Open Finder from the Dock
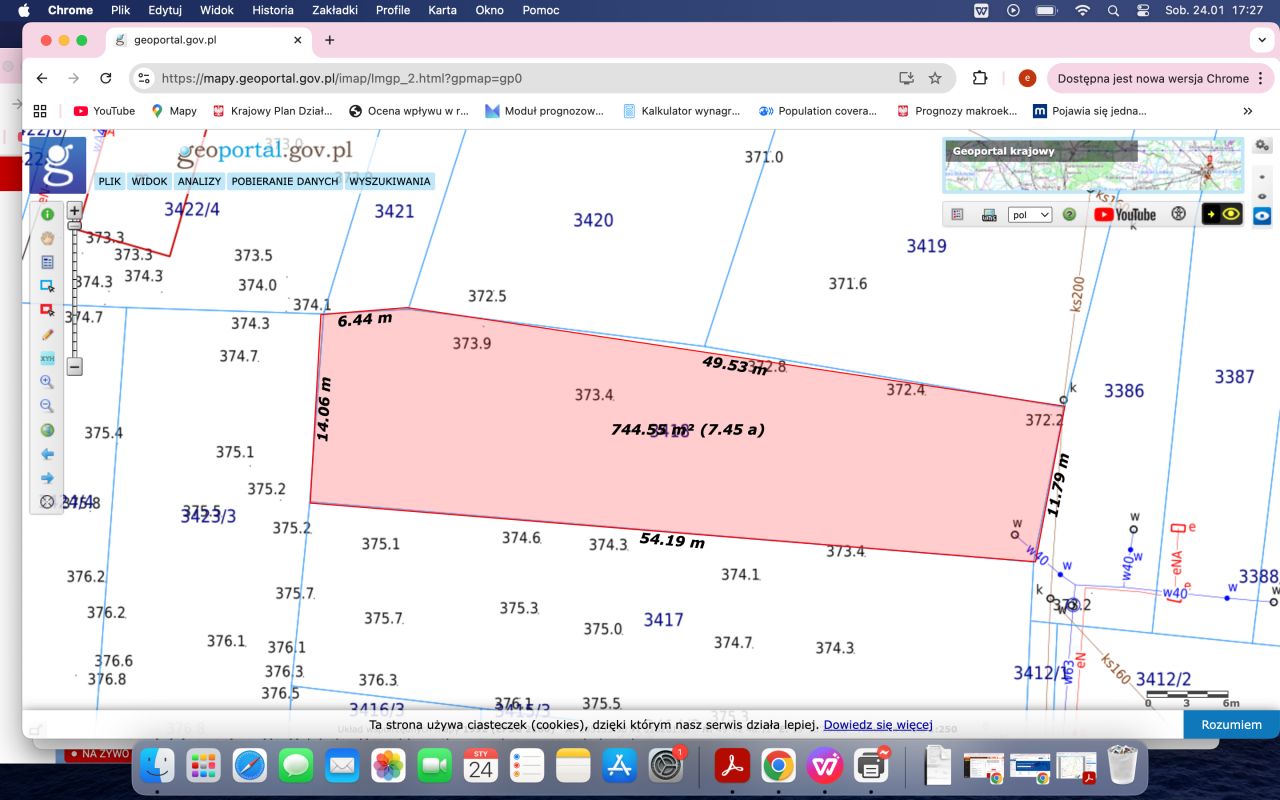The height and width of the screenshot is (800, 1280). tap(158, 766)
